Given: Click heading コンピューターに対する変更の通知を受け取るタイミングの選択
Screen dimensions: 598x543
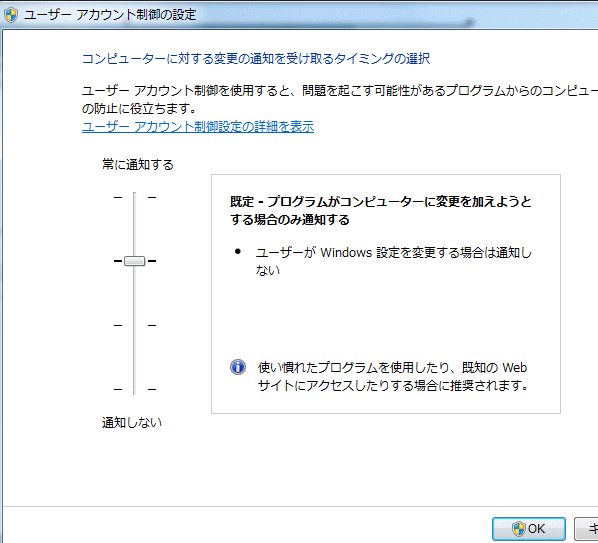Looking at the screenshot, I should pyautogui.click(x=256, y=59).
